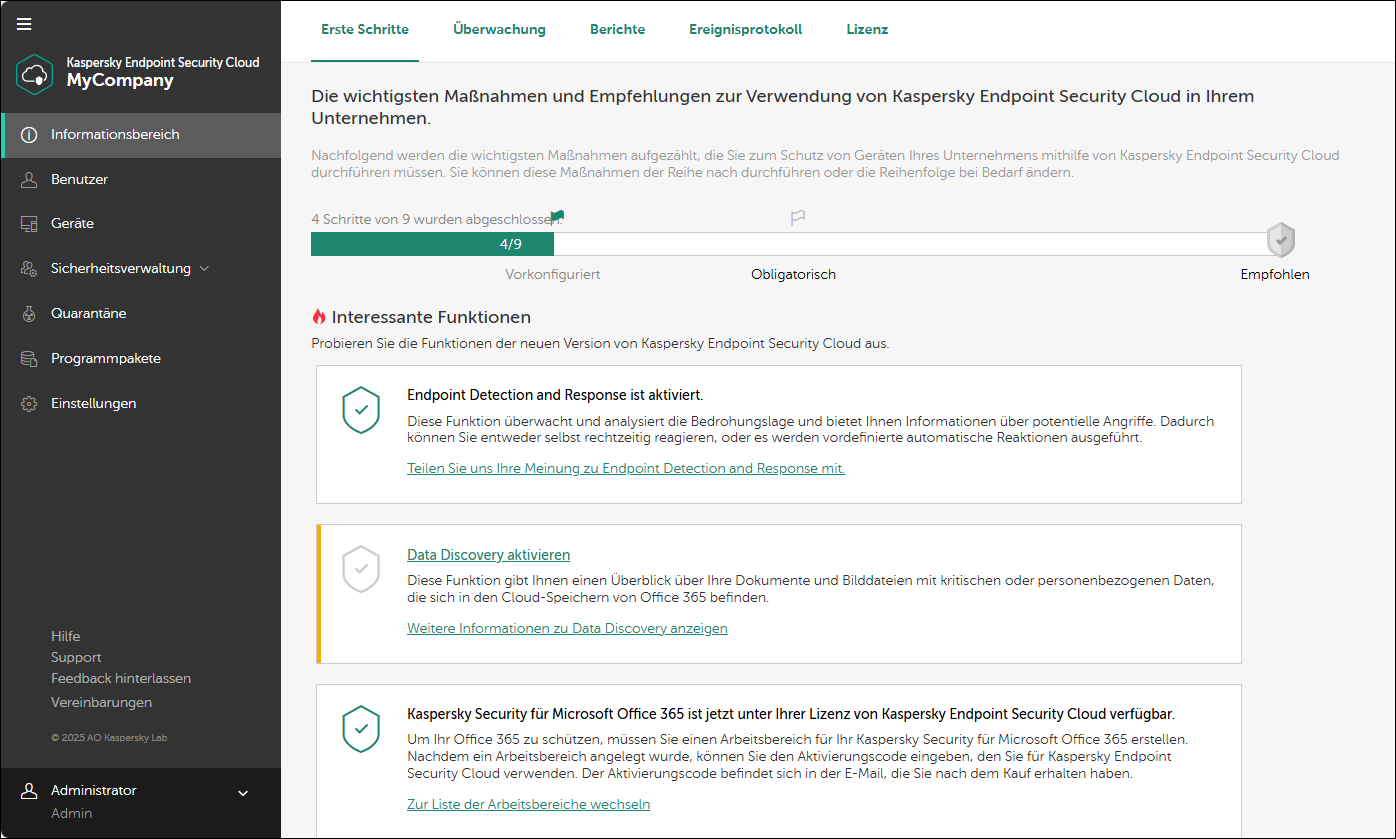Navigate to Geräte in the sidebar

pyautogui.click(x=141, y=224)
